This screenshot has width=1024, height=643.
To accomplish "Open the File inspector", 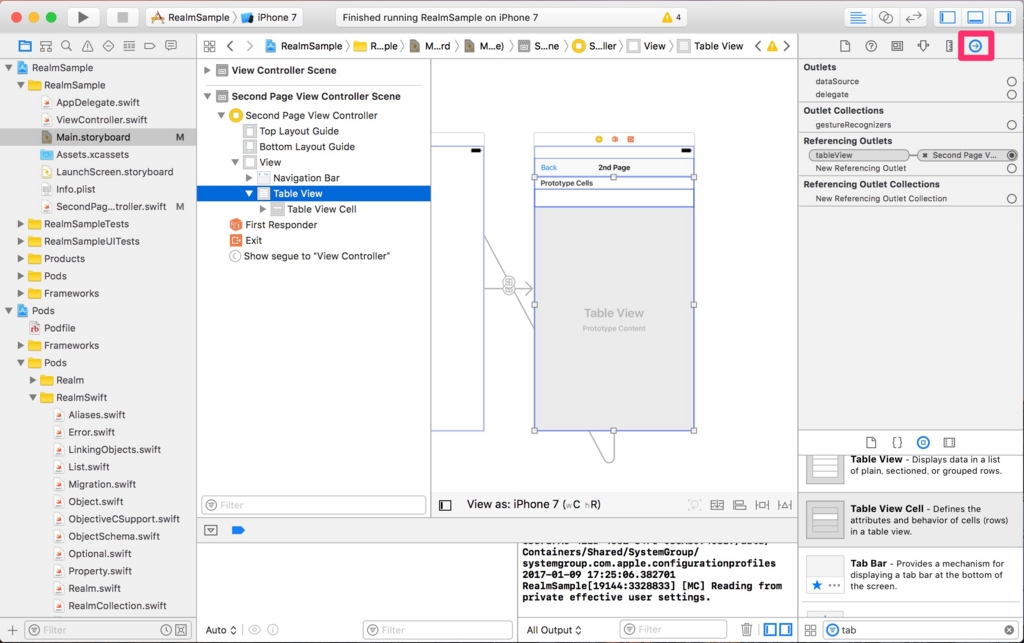I will point(845,46).
